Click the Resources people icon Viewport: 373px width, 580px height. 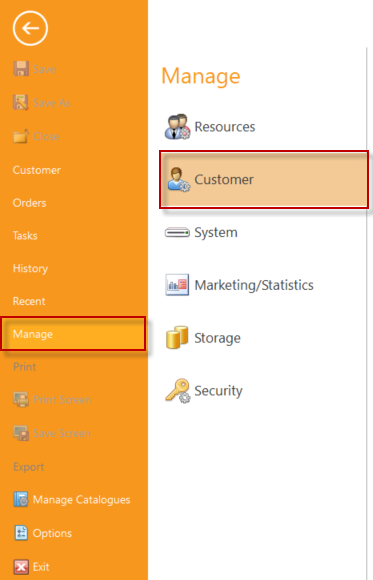pos(178,127)
